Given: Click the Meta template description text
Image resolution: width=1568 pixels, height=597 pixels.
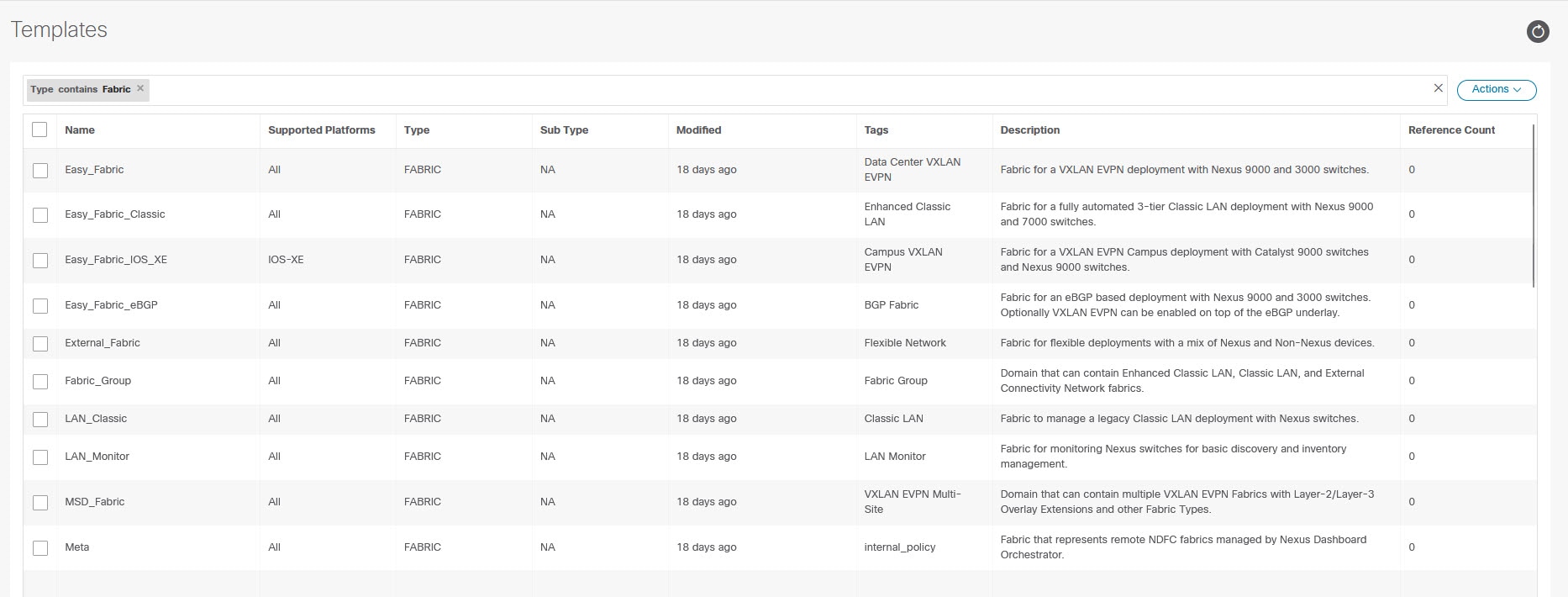Looking at the screenshot, I should (1183, 547).
